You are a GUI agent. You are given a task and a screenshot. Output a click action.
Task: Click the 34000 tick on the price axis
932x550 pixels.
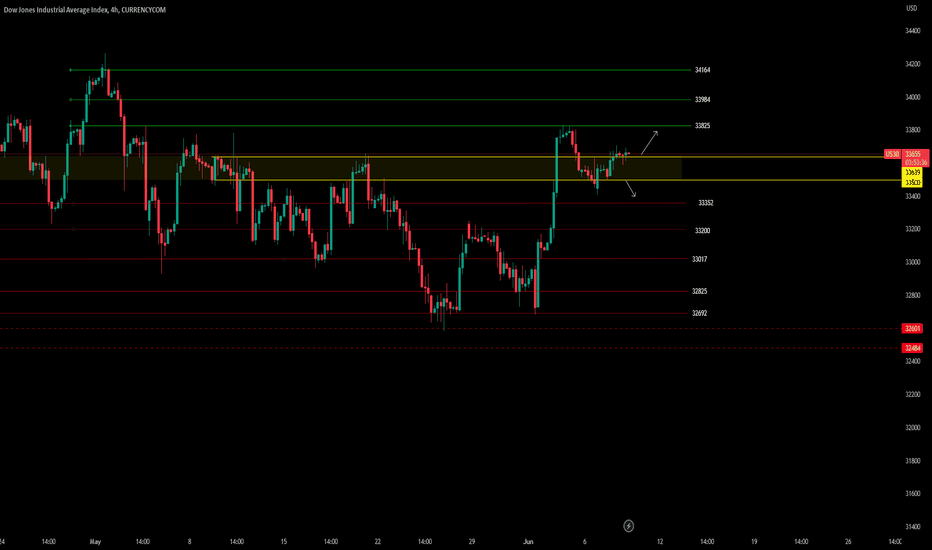(912, 98)
